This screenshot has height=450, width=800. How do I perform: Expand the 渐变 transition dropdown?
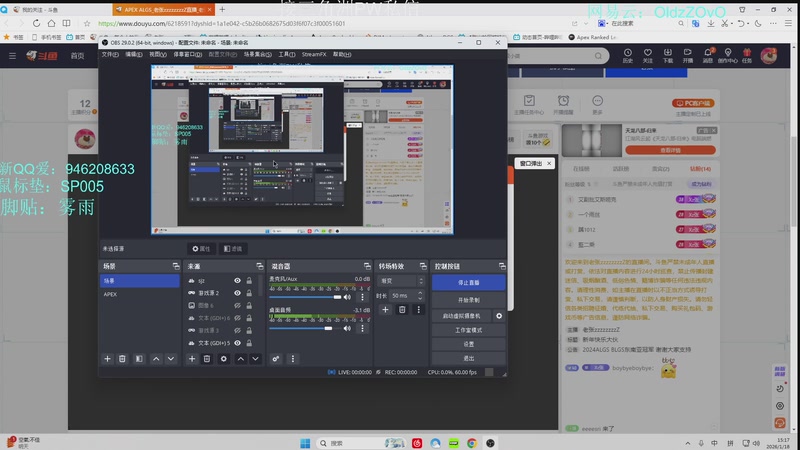click(x=400, y=281)
